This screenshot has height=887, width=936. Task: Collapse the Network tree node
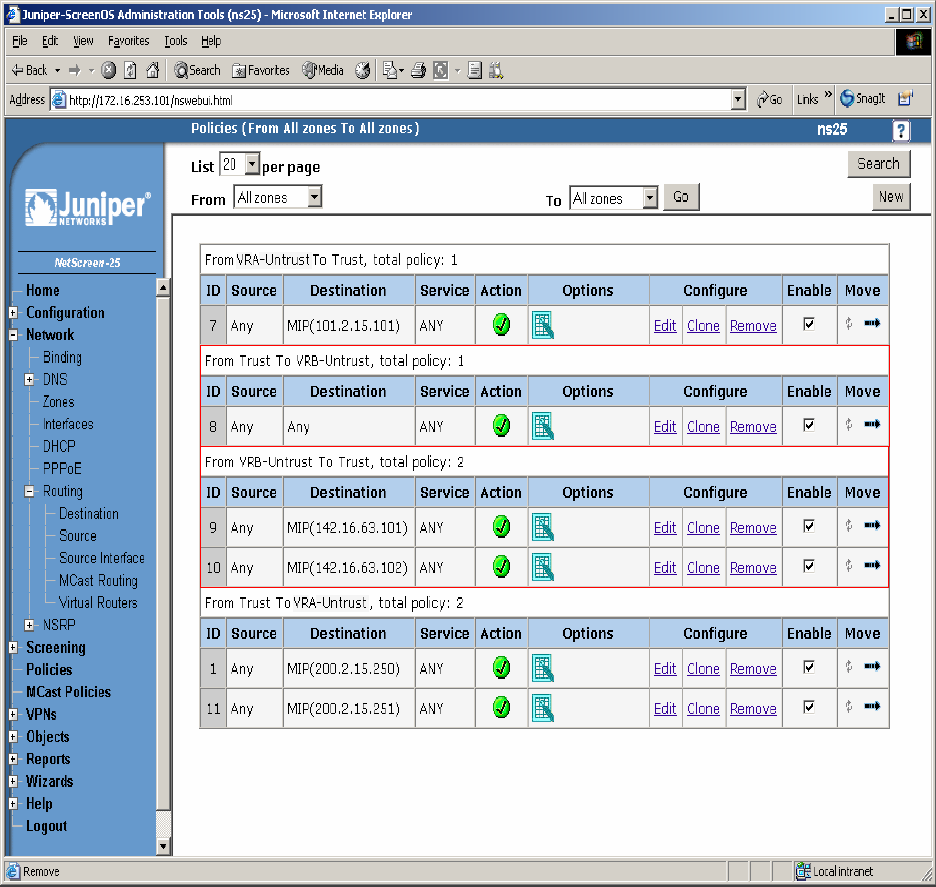pos(13,335)
